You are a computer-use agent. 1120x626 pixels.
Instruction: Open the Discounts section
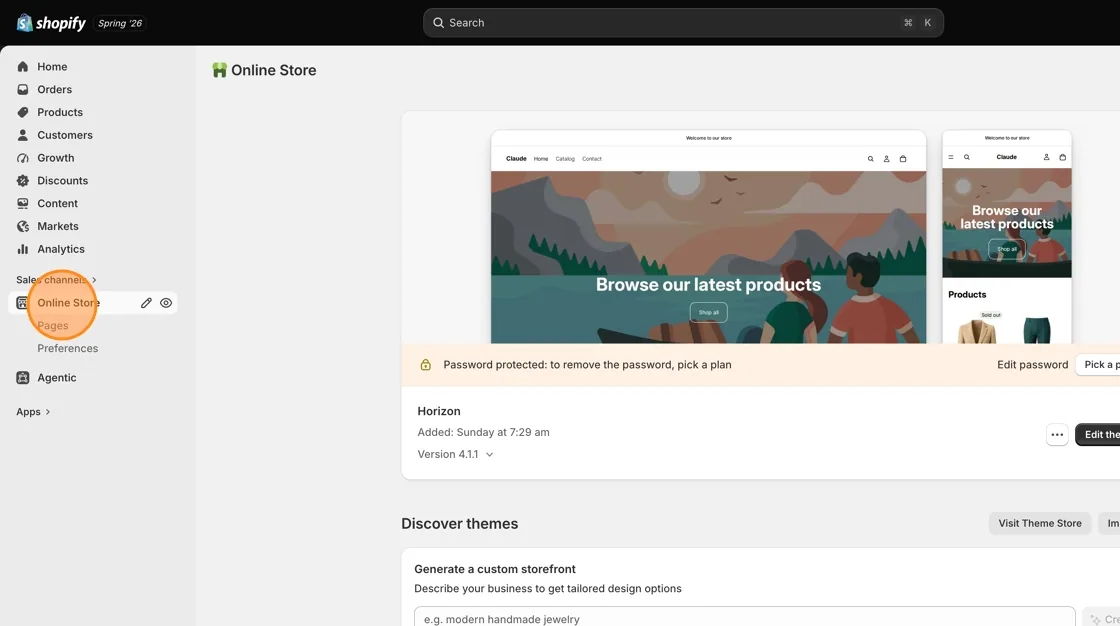63,181
